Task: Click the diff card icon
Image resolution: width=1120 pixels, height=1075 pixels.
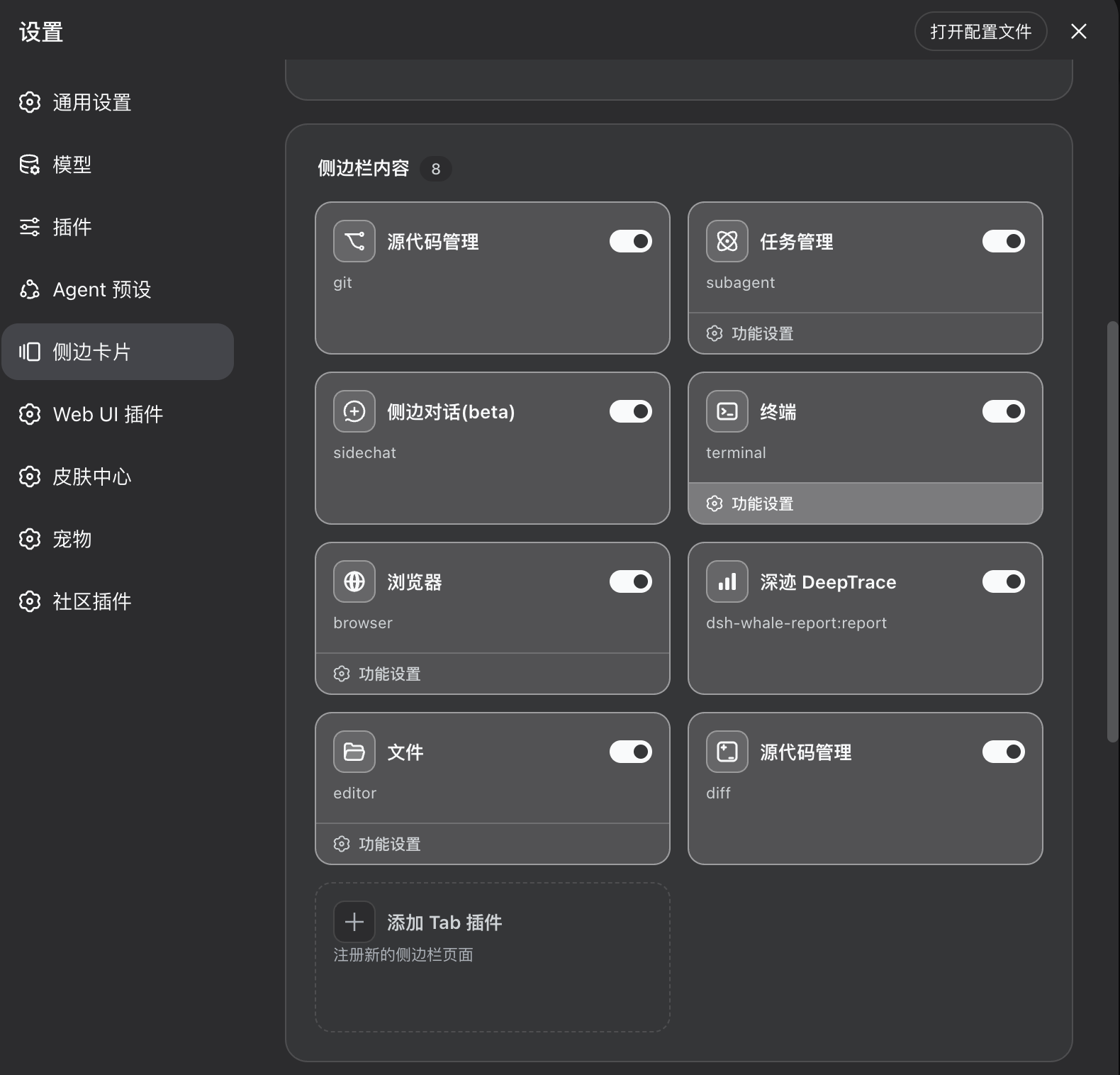Action: click(727, 752)
